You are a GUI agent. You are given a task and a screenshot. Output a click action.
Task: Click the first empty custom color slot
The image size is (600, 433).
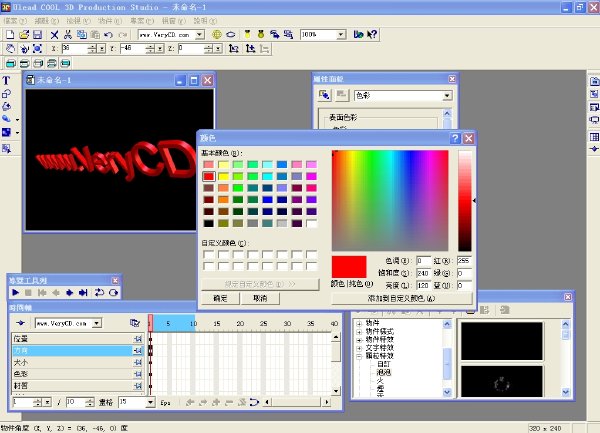pyautogui.click(x=209, y=254)
